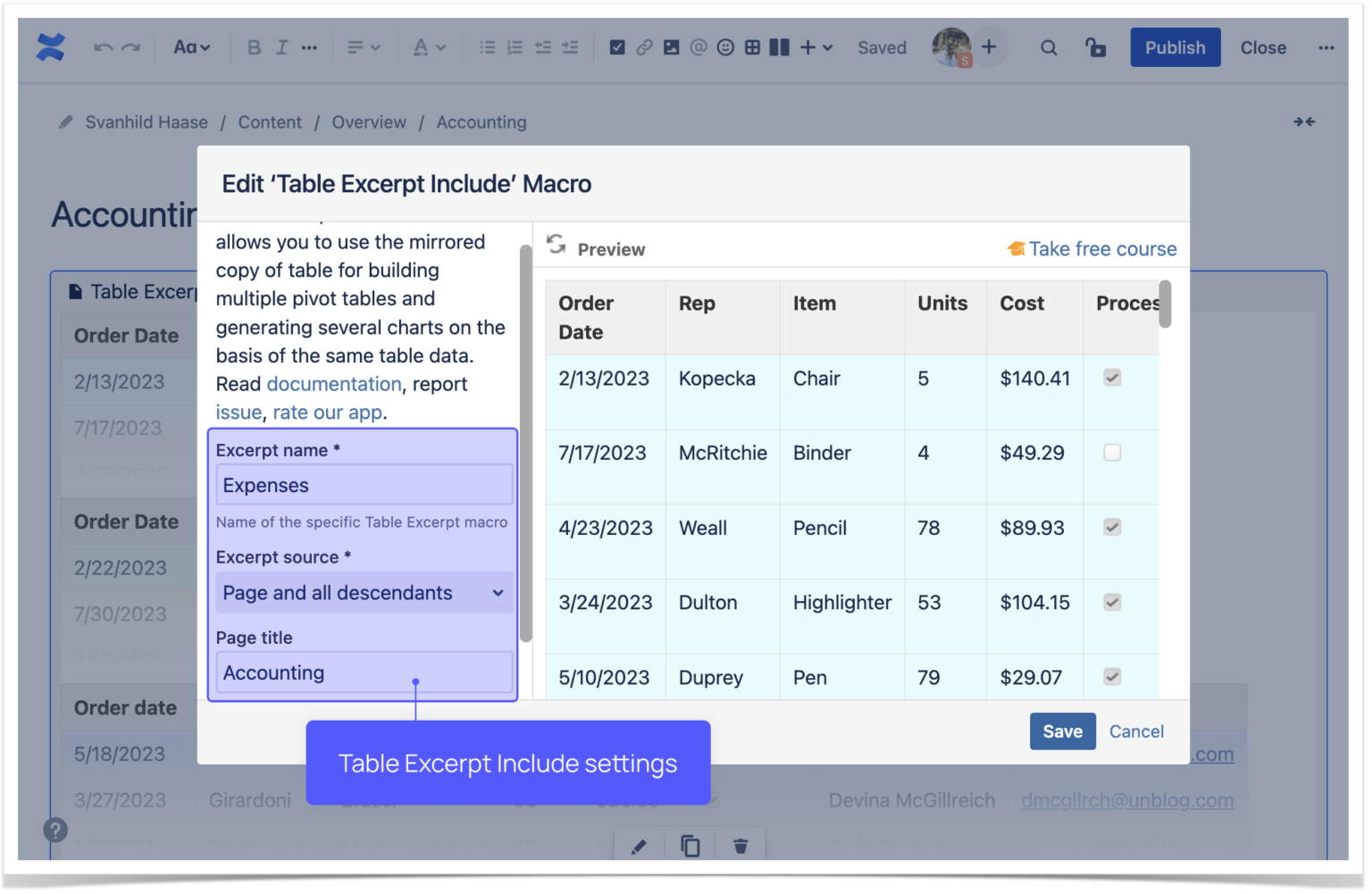Open the more formatting options menu
Viewport: 1372px width, 894px height.
(308, 47)
